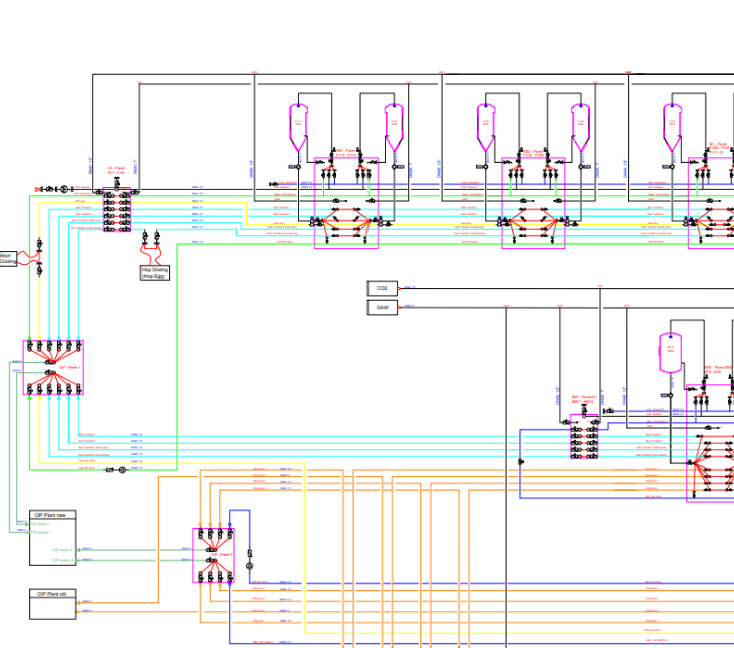Click the Wort Cooling box
The height and width of the screenshot is (648, 734).
click(7, 259)
